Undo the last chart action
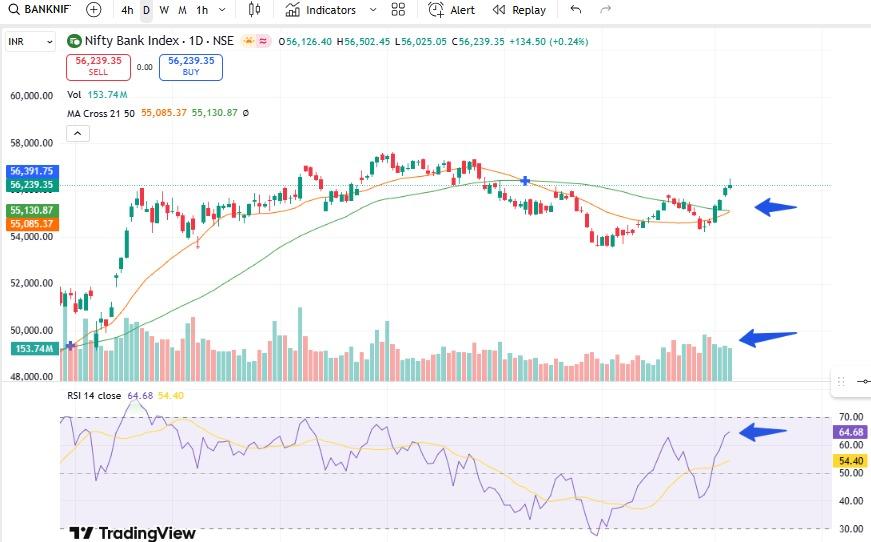 576,9
